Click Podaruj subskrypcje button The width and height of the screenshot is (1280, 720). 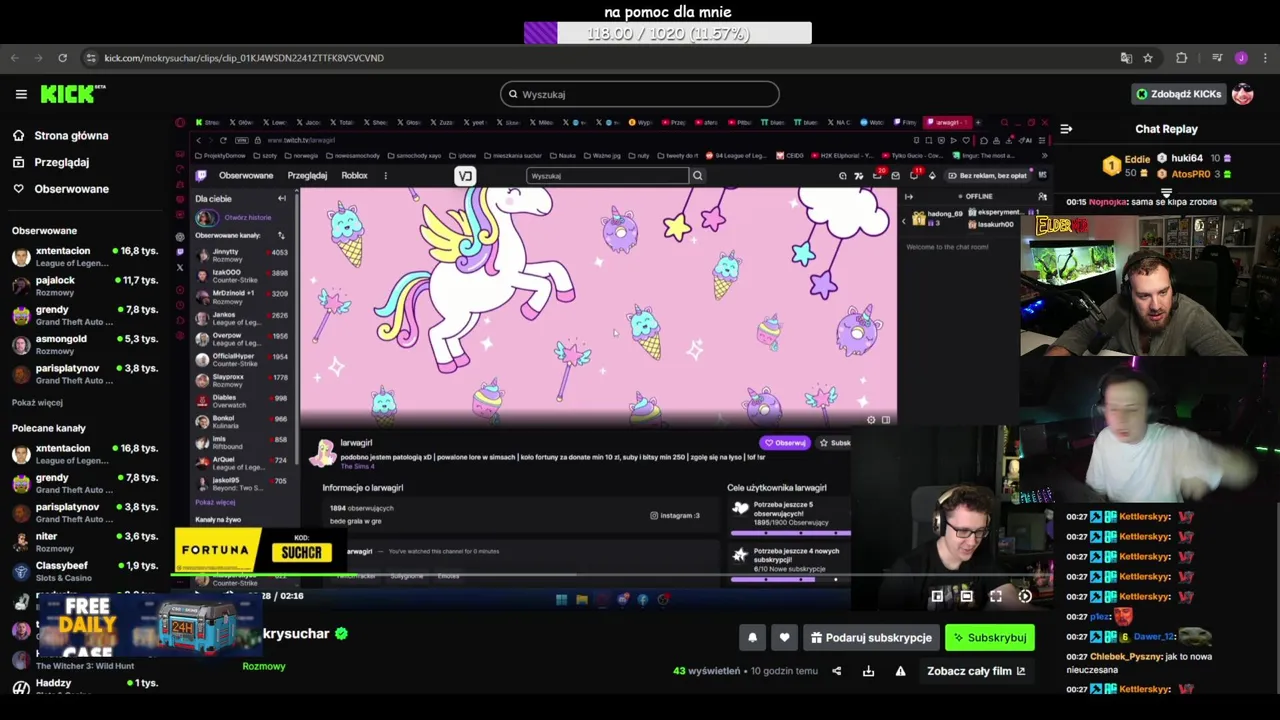coord(870,637)
